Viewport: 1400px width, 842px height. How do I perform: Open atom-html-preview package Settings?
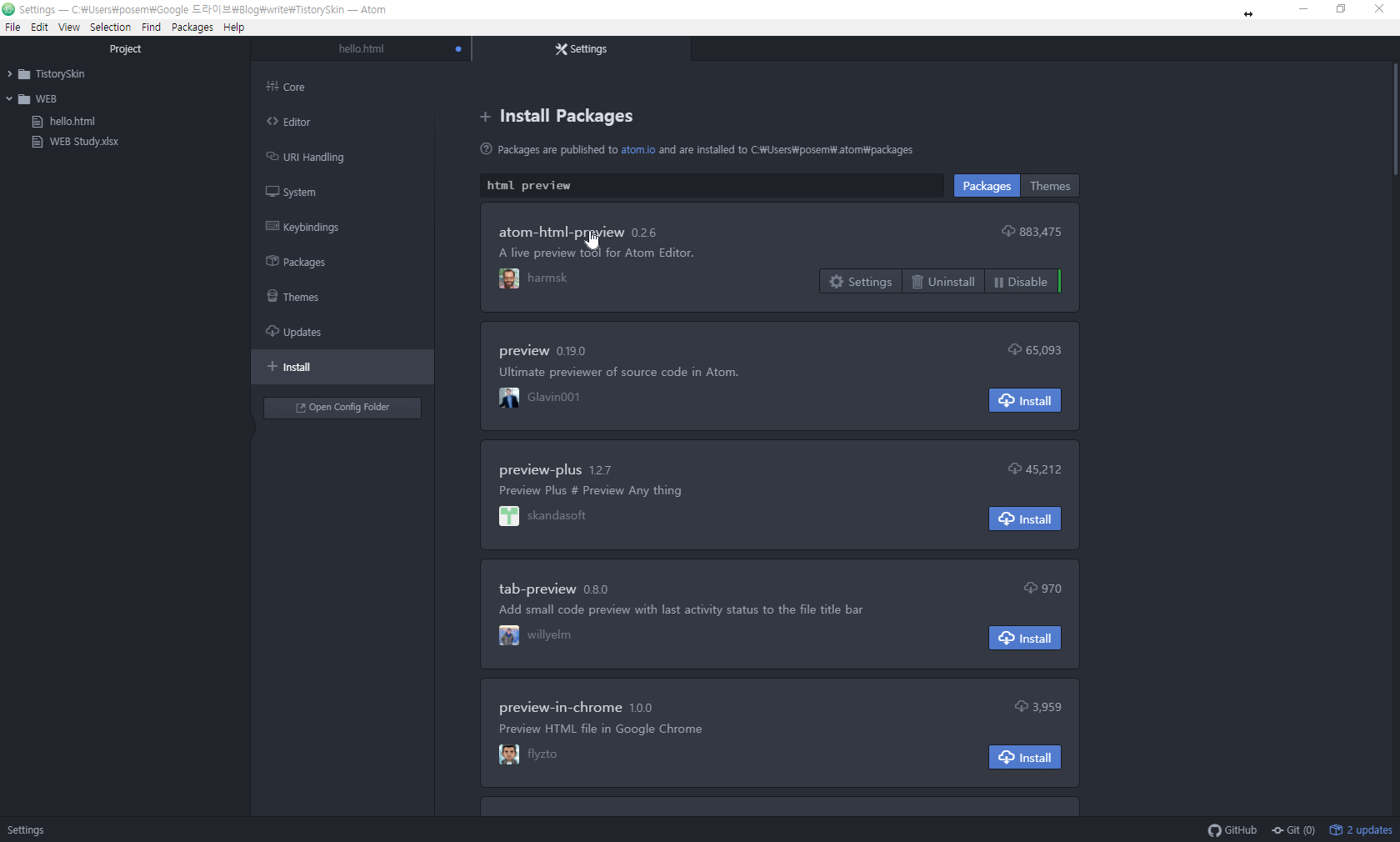click(861, 282)
